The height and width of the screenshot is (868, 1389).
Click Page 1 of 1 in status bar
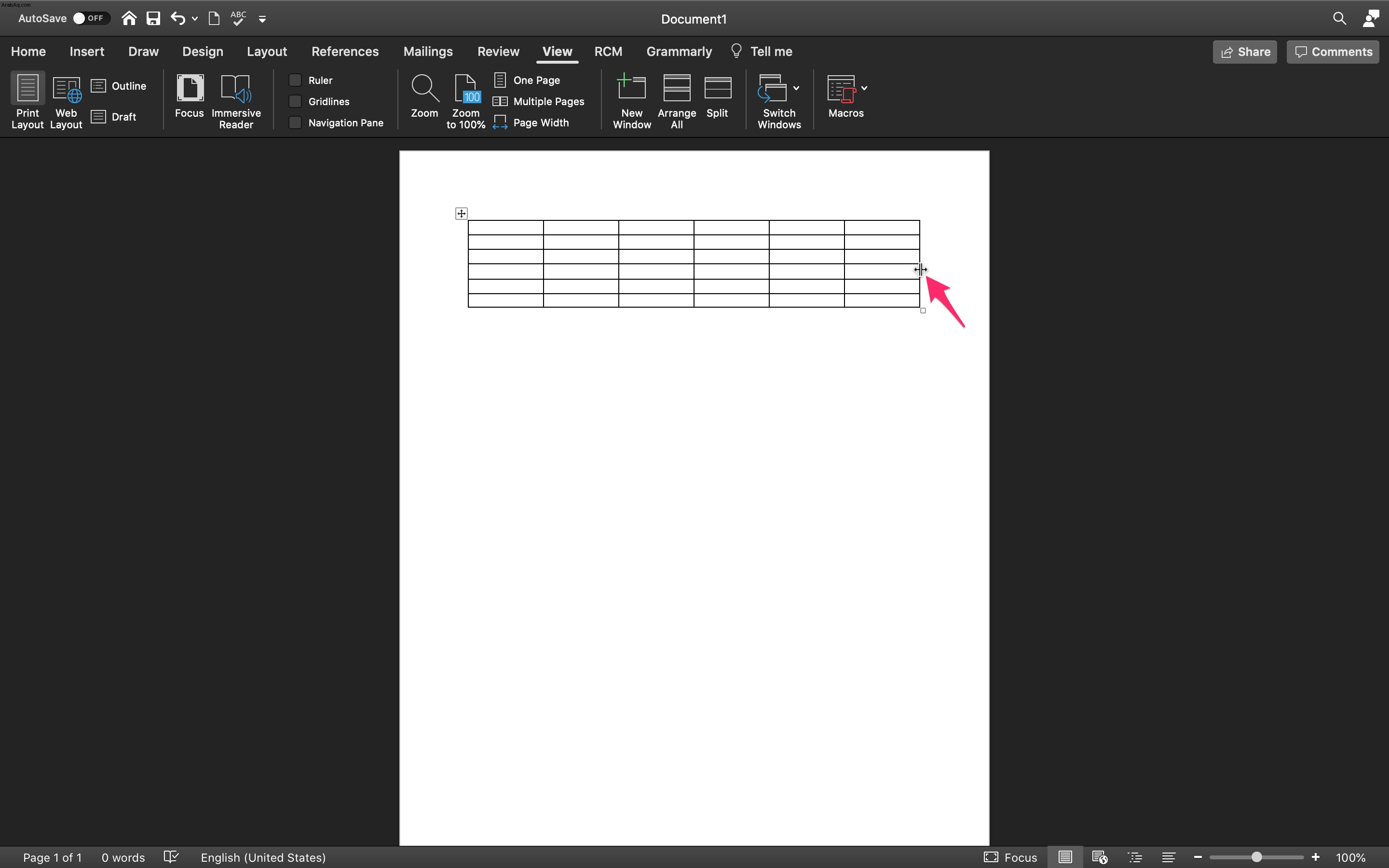(52, 857)
